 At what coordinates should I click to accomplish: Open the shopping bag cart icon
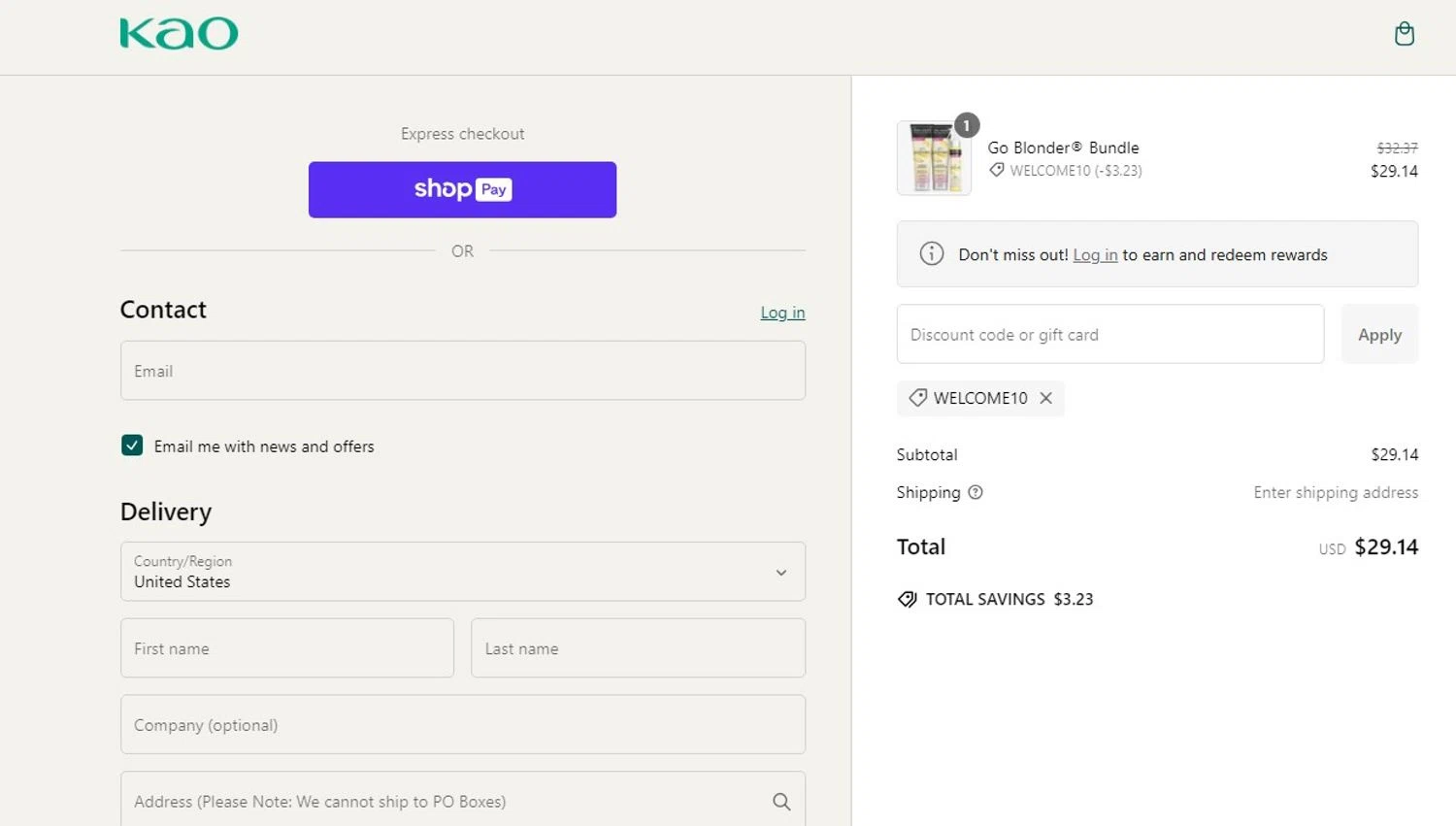click(1404, 34)
